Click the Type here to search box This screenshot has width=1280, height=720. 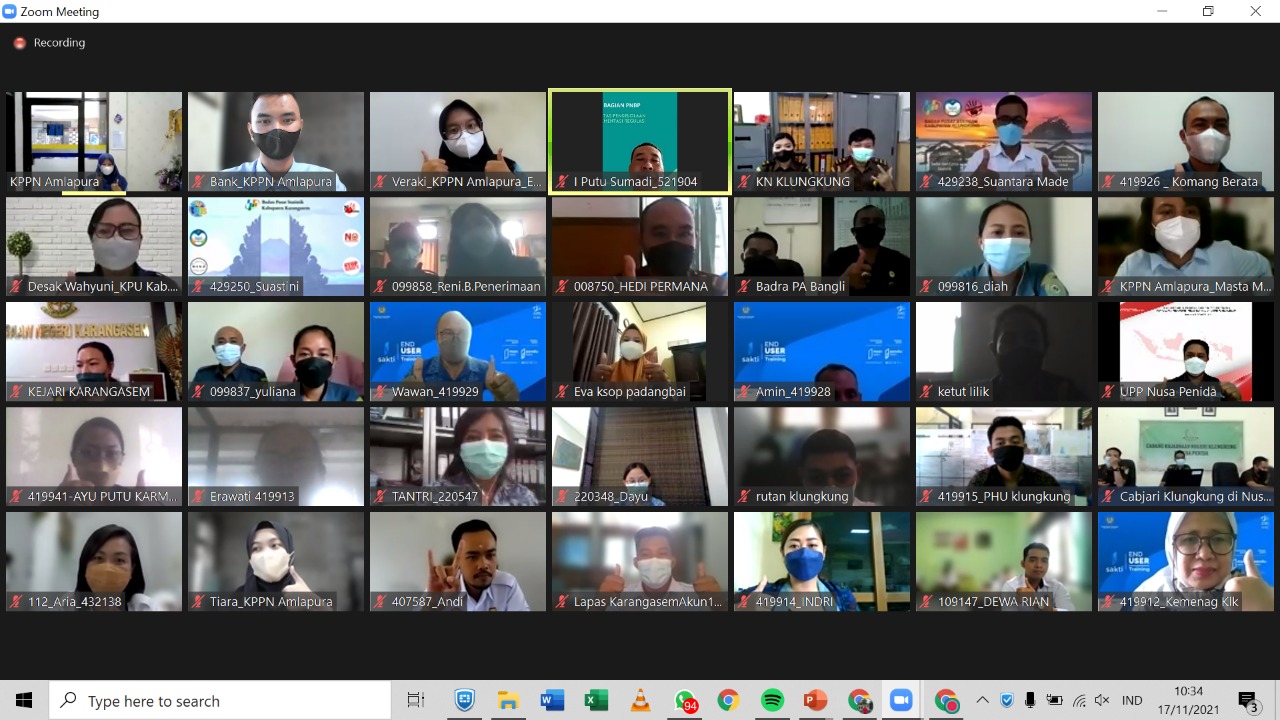(220, 700)
